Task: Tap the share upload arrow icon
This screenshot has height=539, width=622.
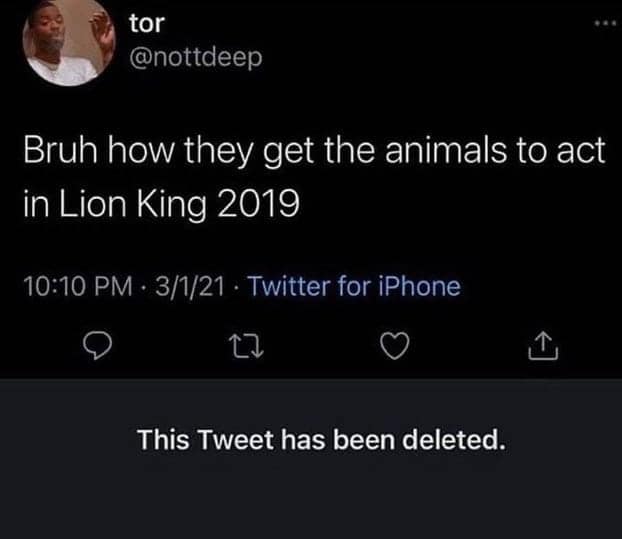Action: [540, 347]
